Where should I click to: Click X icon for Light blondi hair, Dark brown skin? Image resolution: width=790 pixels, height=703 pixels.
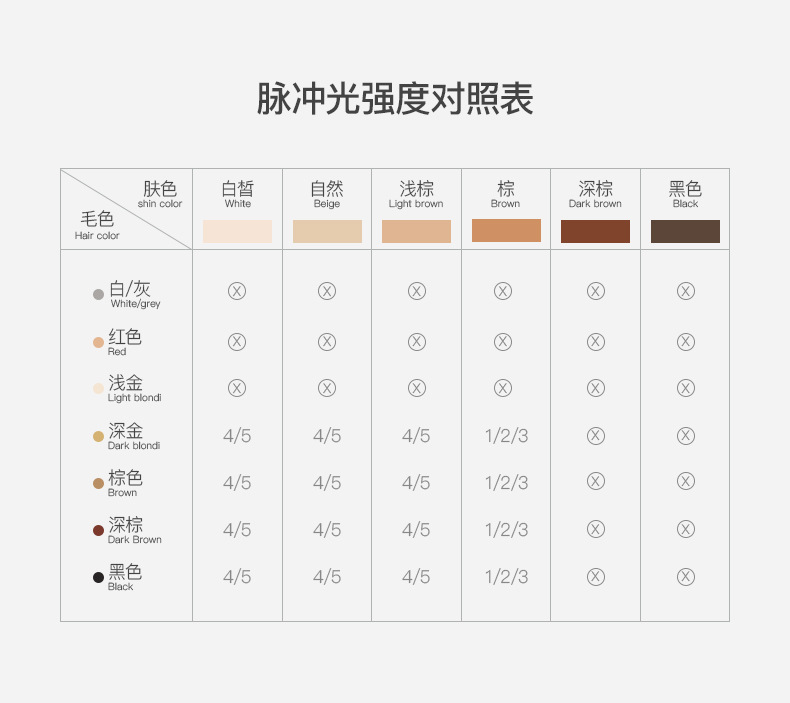(x=596, y=388)
